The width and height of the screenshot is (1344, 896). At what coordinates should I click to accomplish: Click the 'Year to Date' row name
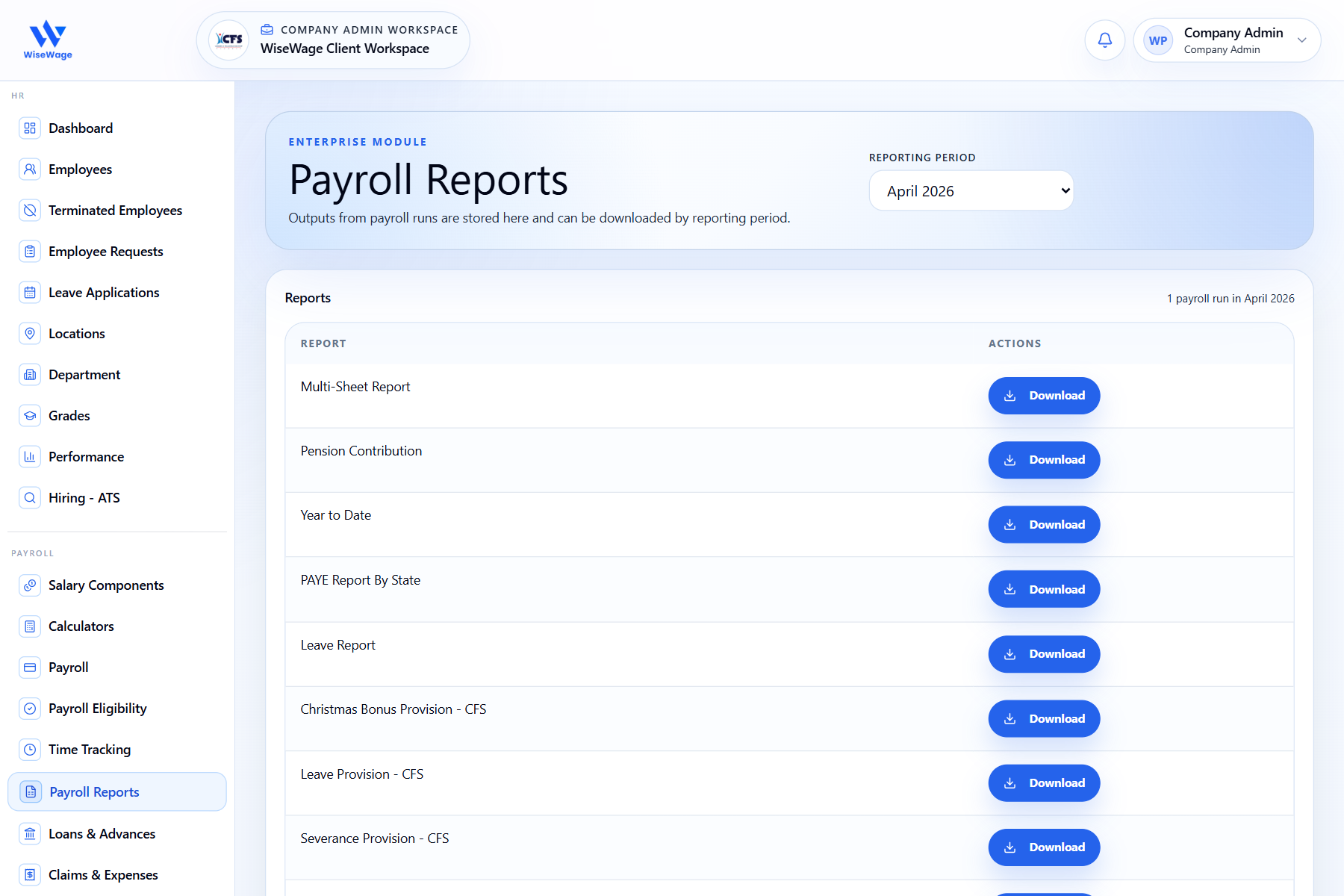[x=336, y=515]
